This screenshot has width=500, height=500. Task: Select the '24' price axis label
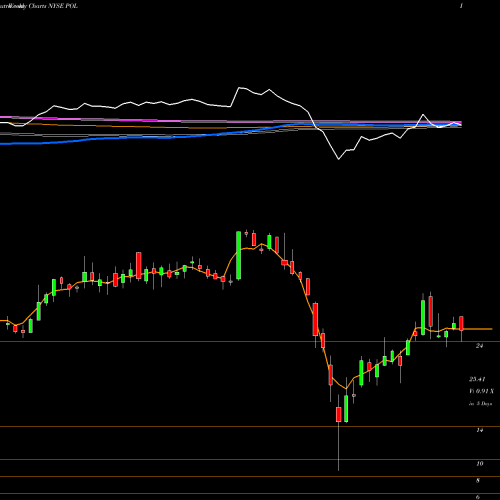[x=479, y=346]
